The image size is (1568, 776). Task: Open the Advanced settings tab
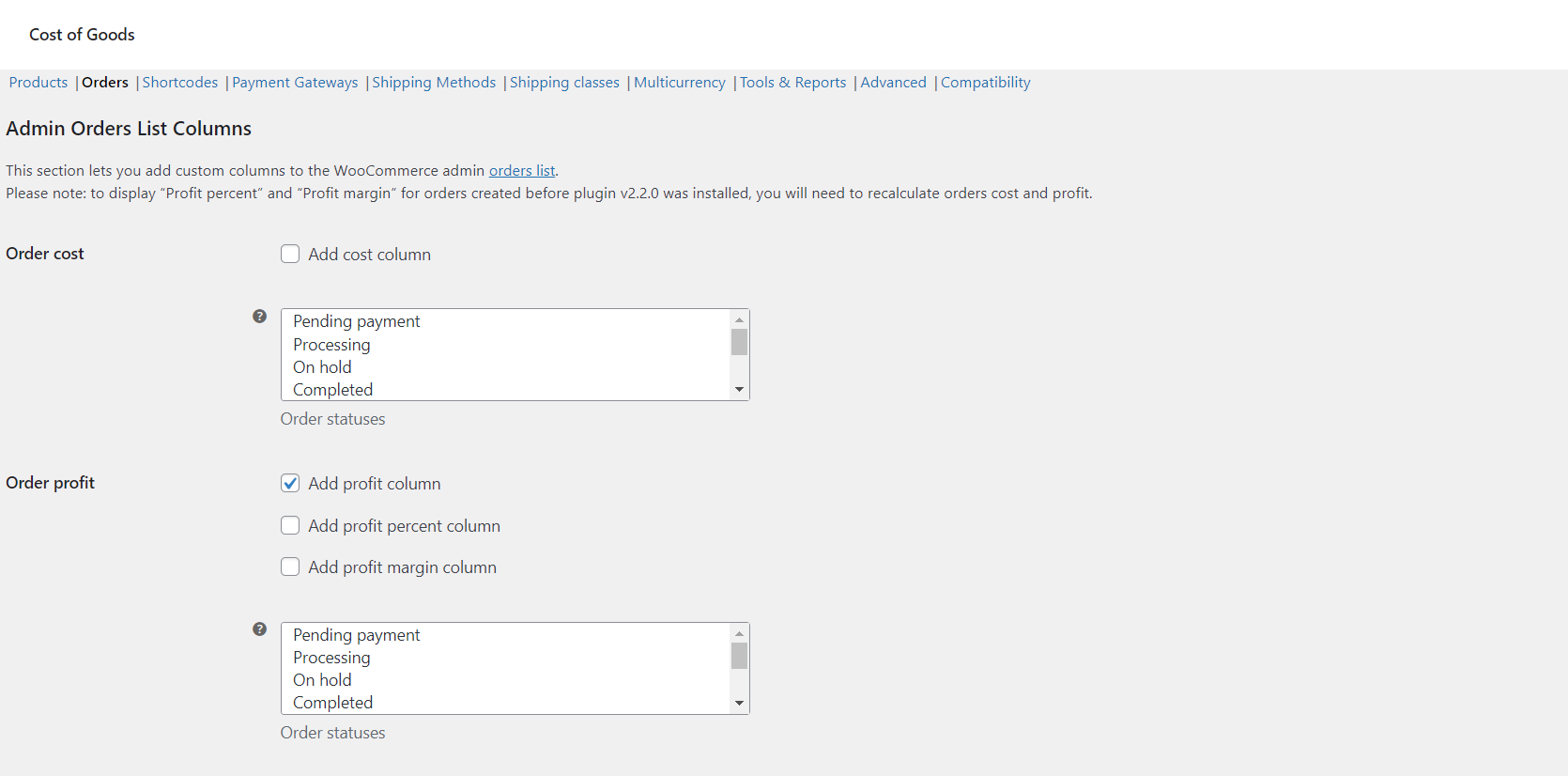click(x=893, y=82)
